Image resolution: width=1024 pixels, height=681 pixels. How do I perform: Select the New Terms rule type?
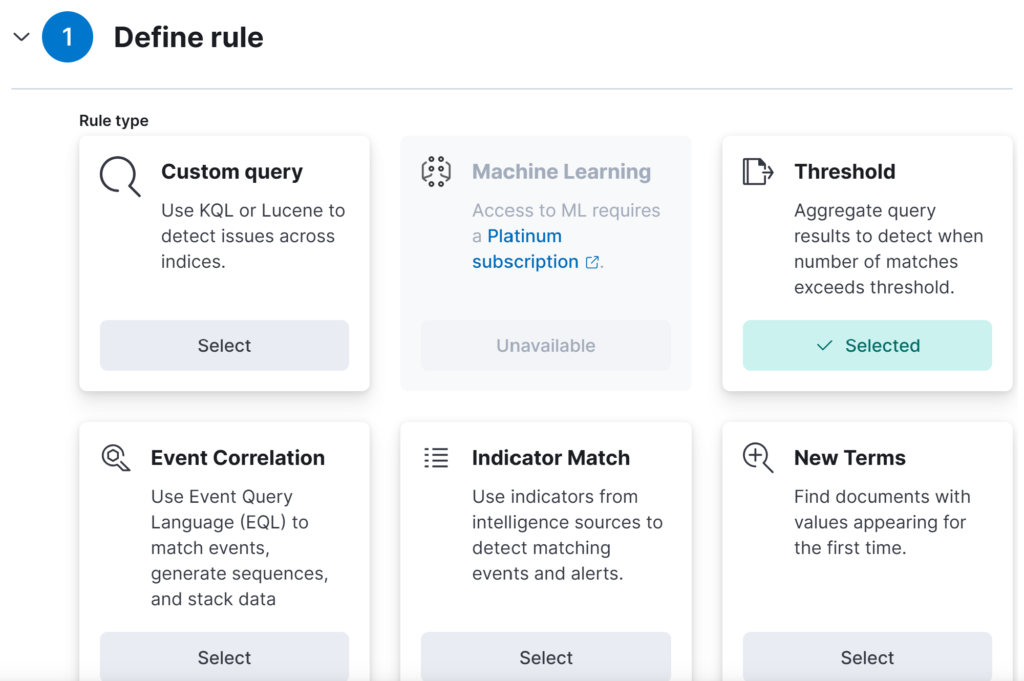coord(867,656)
